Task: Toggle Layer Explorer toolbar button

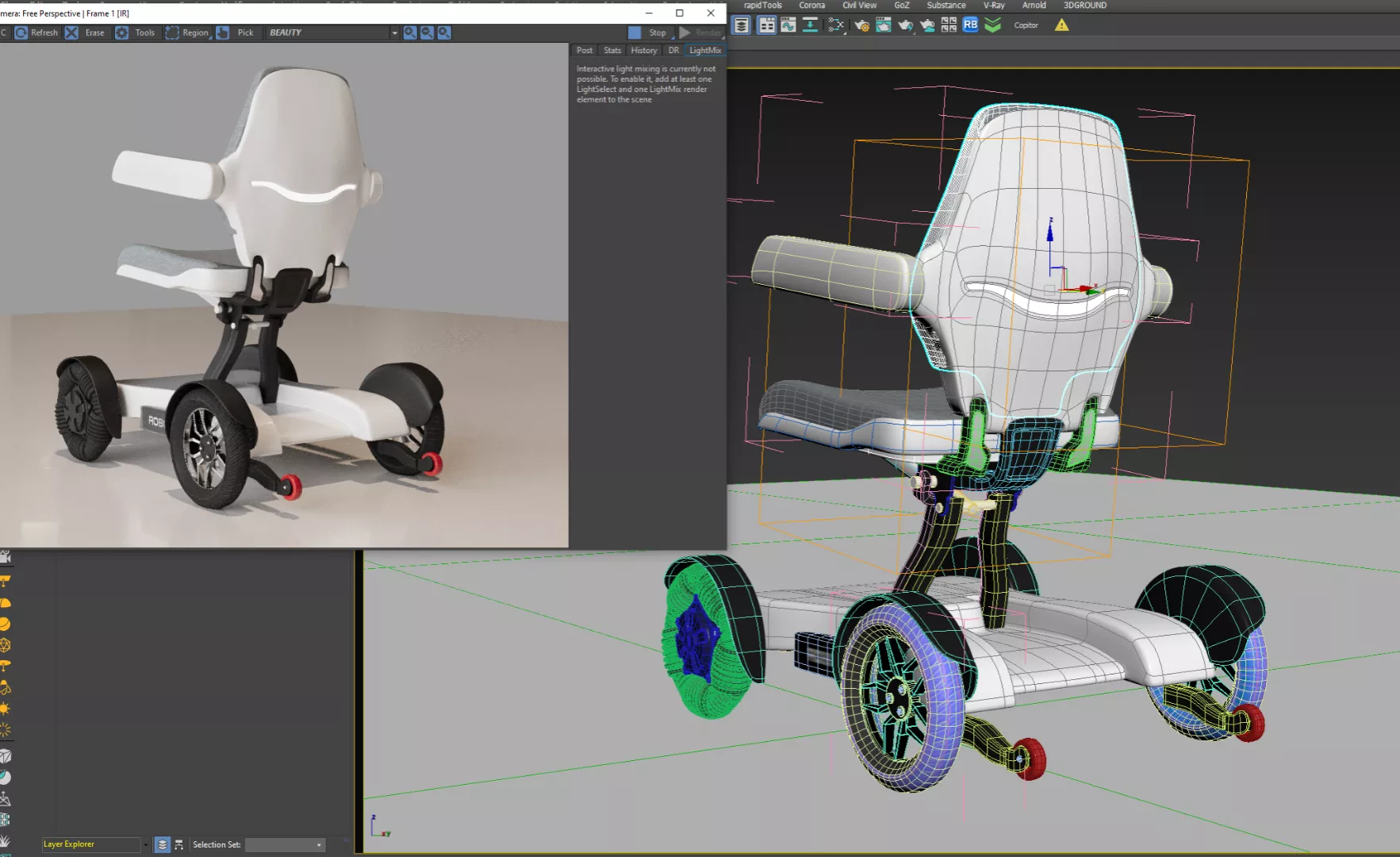Action: 741,25
